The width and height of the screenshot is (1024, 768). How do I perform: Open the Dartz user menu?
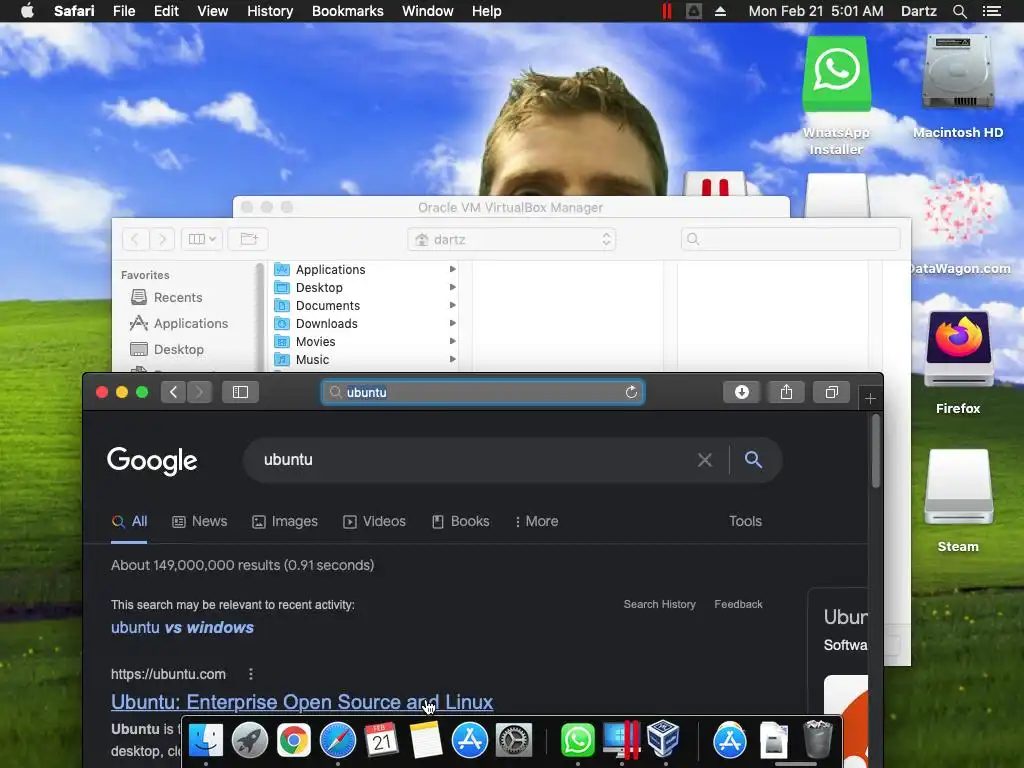coord(918,11)
